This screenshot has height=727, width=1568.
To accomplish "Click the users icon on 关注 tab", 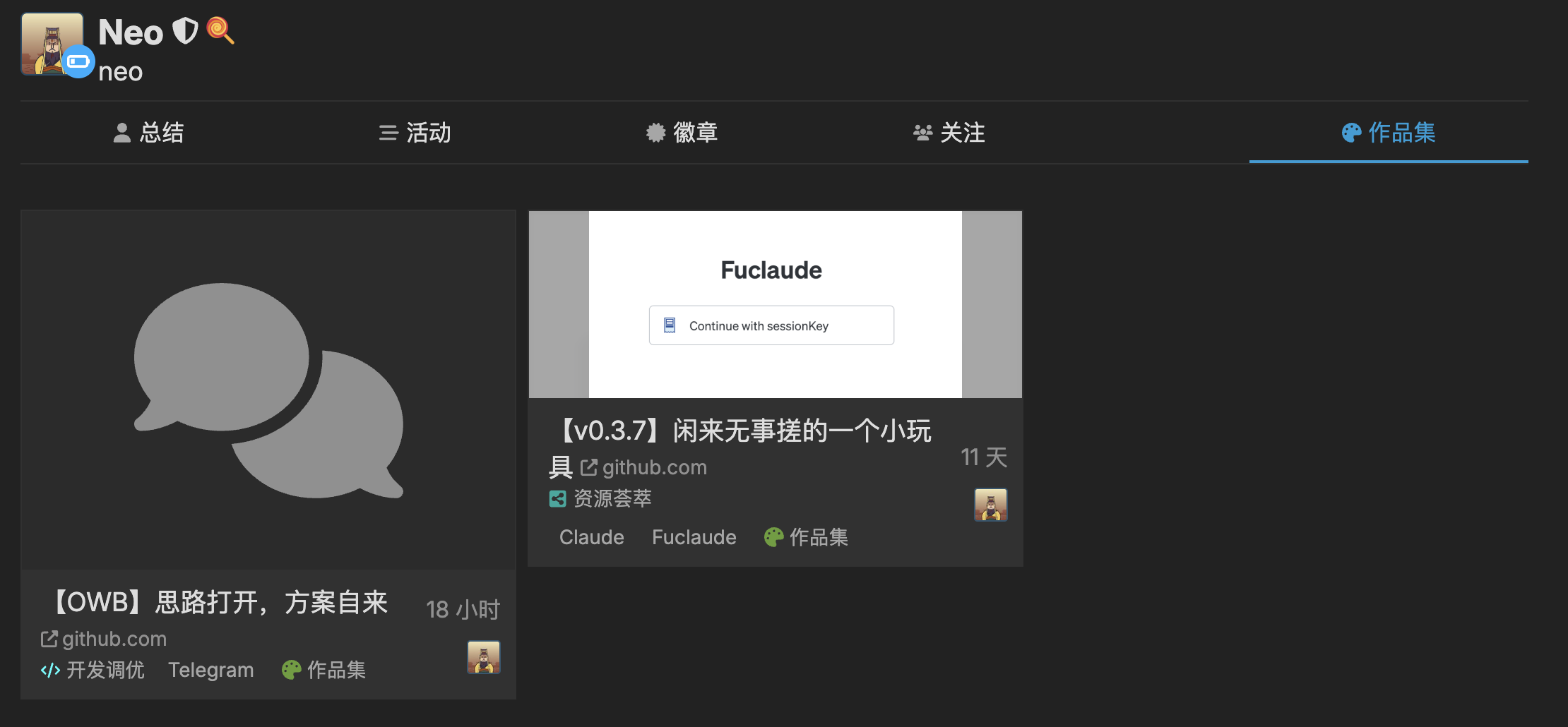I will coord(923,133).
